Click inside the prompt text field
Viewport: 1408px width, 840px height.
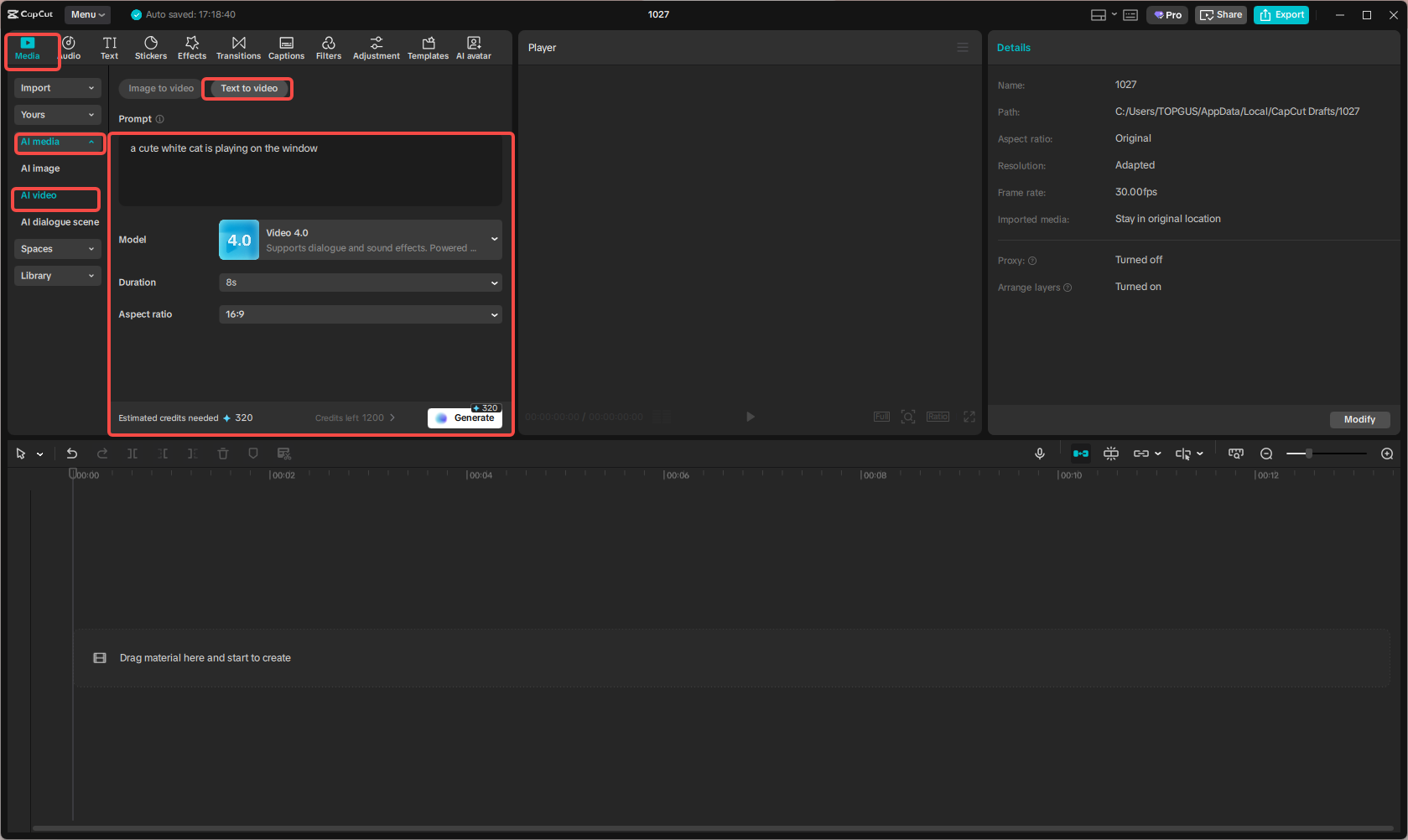(x=309, y=170)
